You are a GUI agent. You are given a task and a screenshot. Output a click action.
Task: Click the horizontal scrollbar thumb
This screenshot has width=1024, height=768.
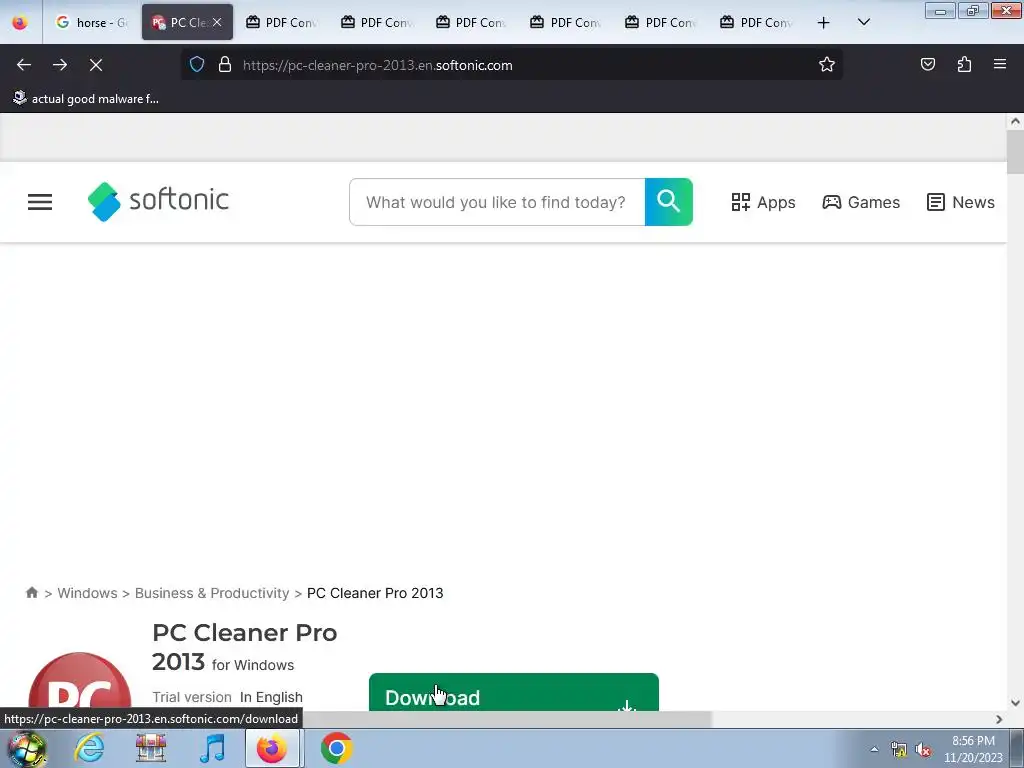coord(507,719)
